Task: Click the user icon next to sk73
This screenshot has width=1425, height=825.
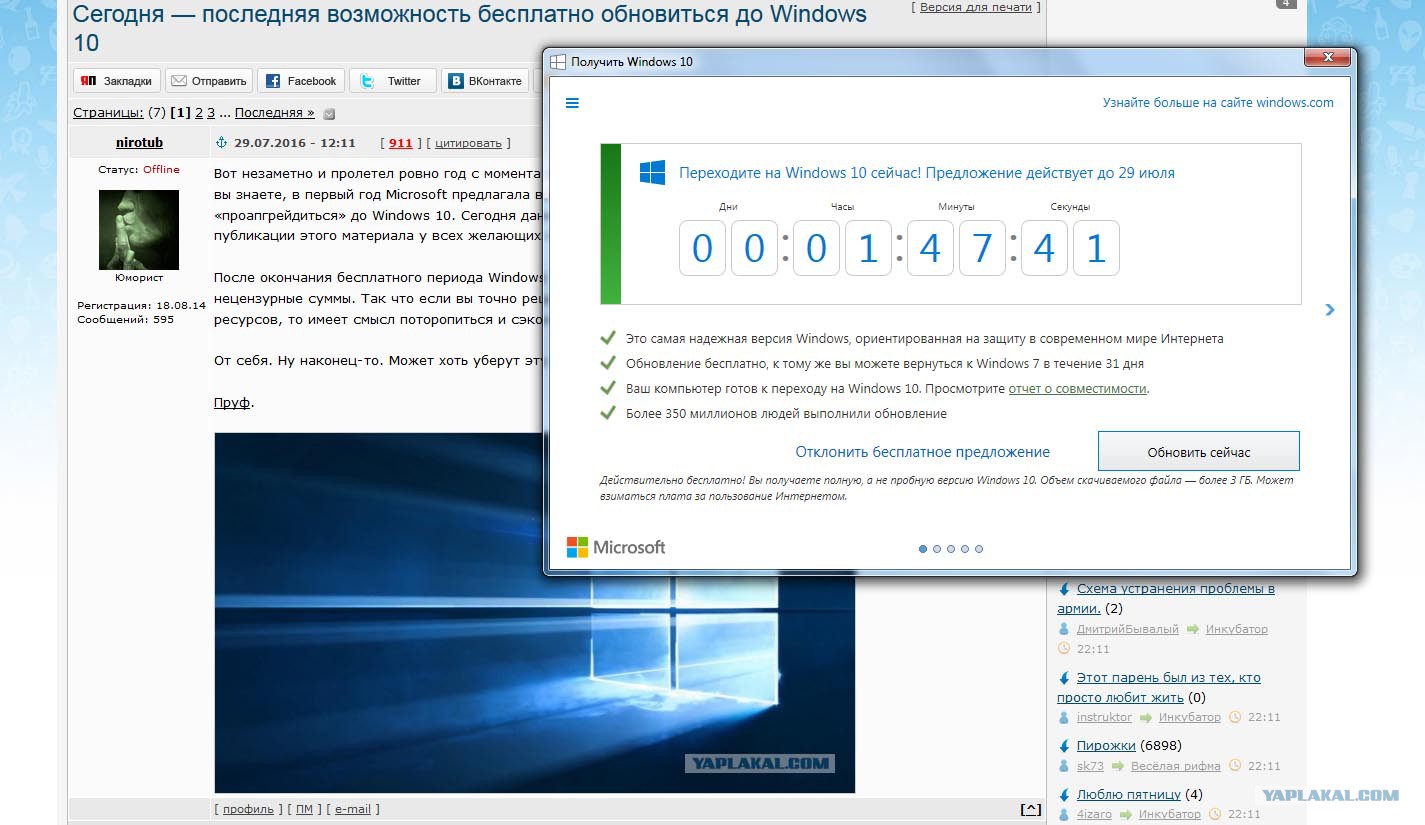Action: pos(1065,767)
